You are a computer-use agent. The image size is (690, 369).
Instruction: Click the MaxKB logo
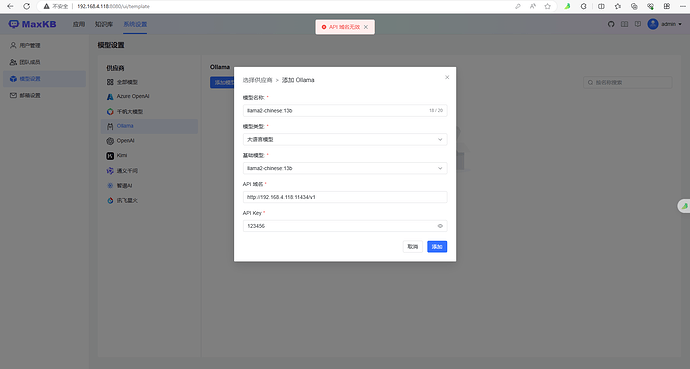point(33,24)
